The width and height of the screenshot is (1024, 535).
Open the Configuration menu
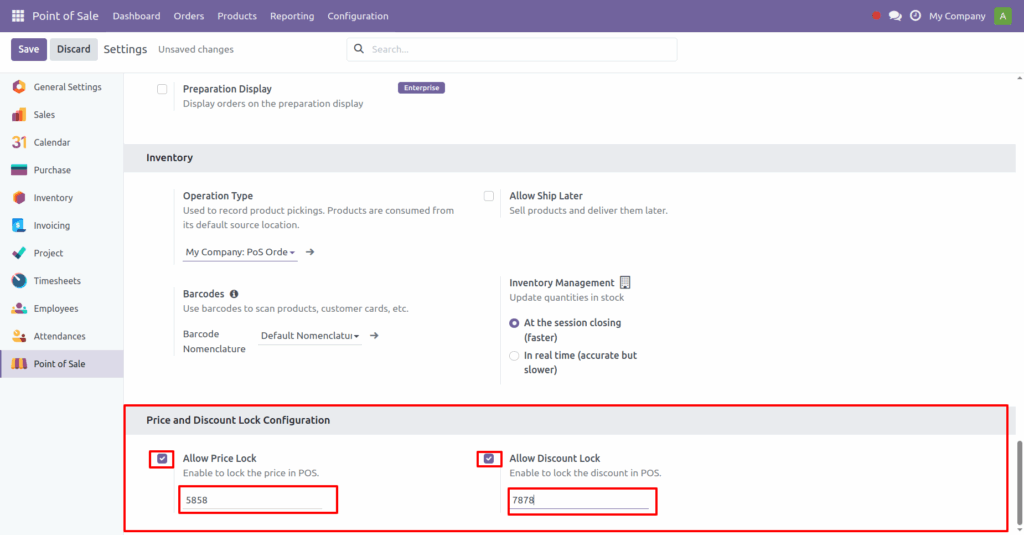click(358, 16)
